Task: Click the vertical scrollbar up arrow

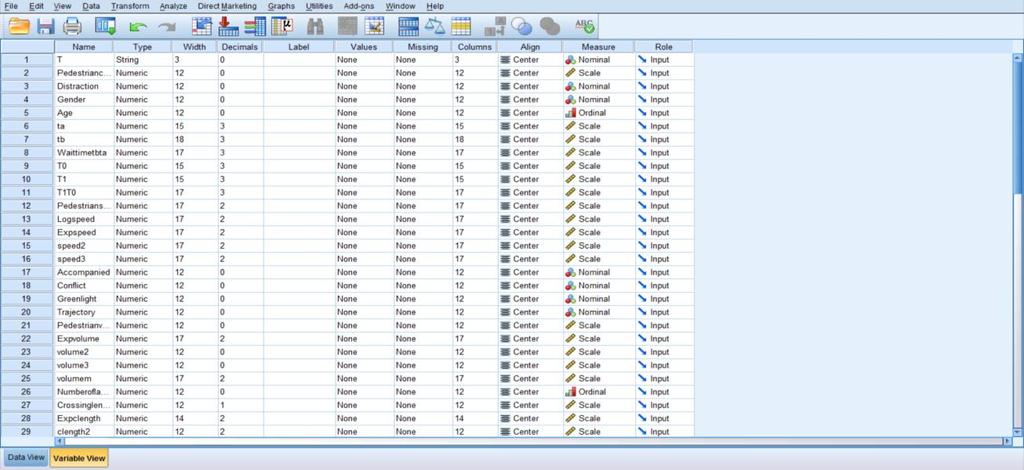Action: tap(1018, 58)
